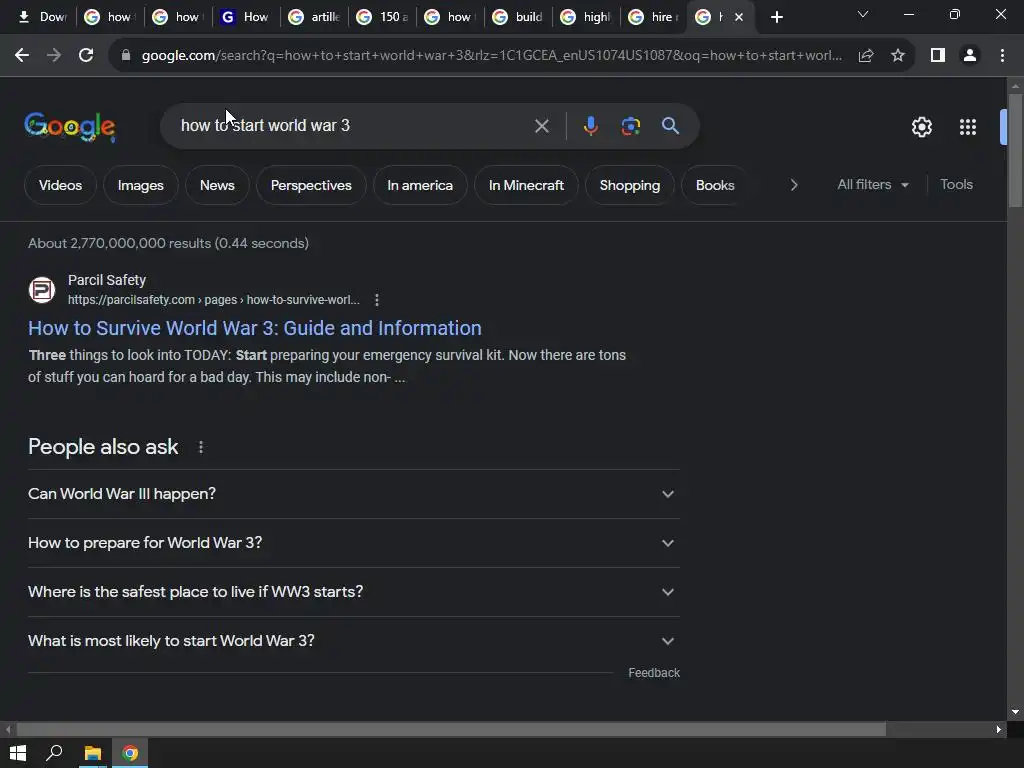Select the 'In Minecraft' chip
Screen dimensions: 1024x768
(x=526, y=185)
